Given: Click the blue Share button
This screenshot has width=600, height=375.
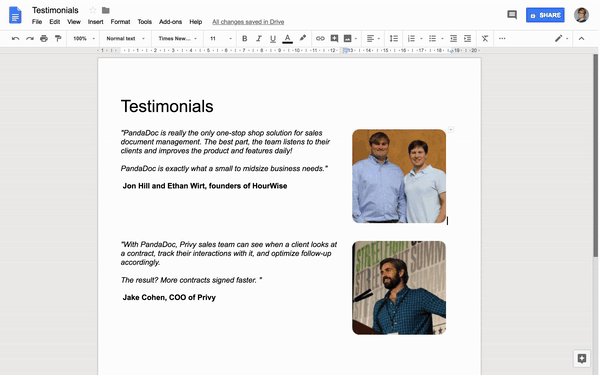Looking at the screenshot, I should point(545,15).
